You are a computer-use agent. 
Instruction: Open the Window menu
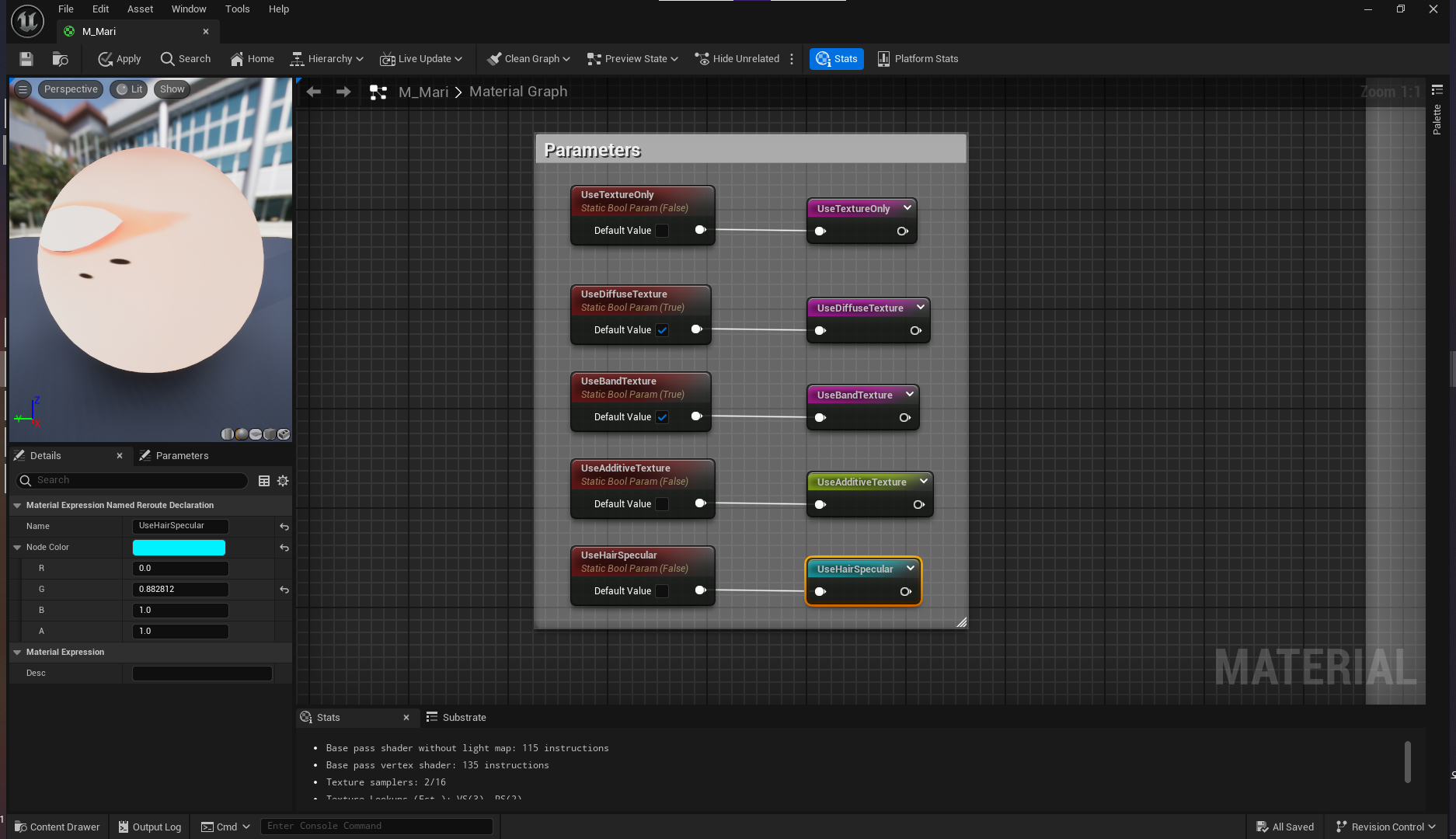(189, 9)
